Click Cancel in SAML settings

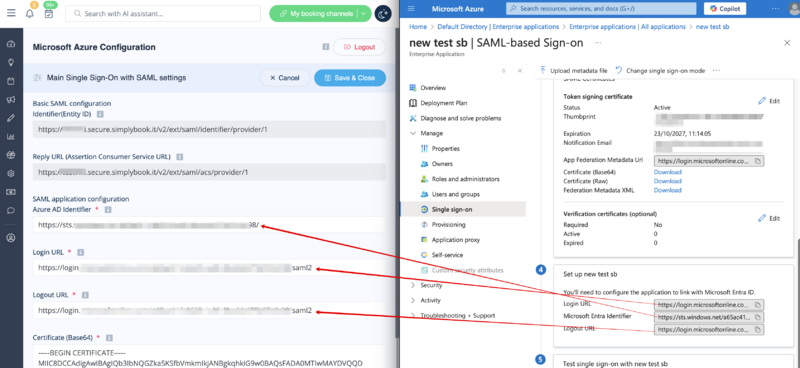pos(285,78)
